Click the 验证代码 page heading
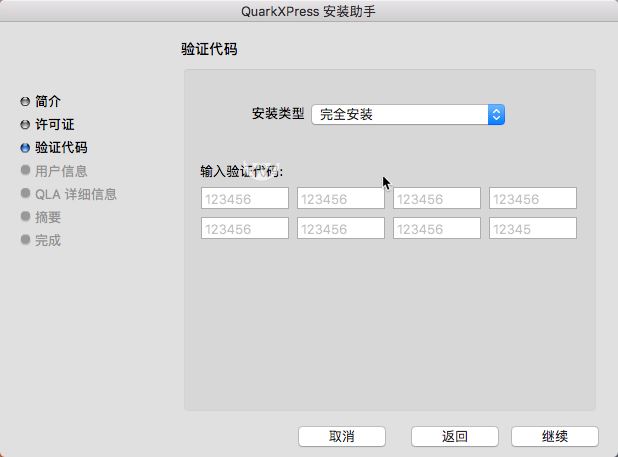618x457 pixels. (209, 49)
